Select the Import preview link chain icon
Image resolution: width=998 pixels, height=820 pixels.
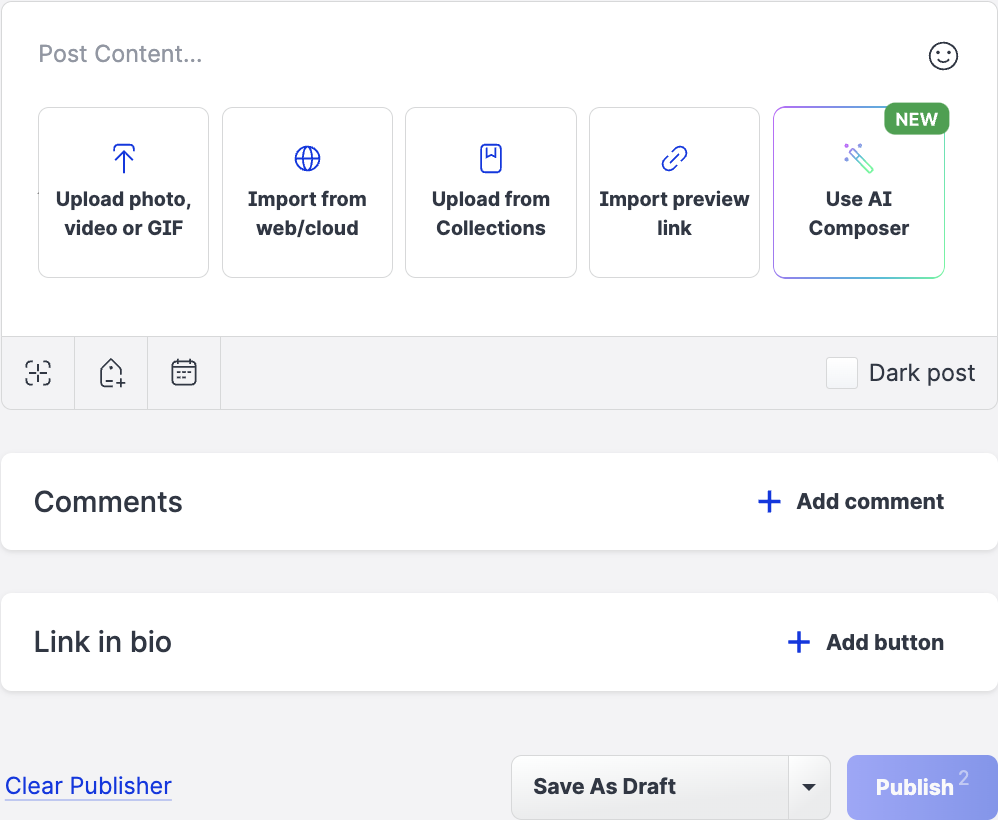point(674,157)
